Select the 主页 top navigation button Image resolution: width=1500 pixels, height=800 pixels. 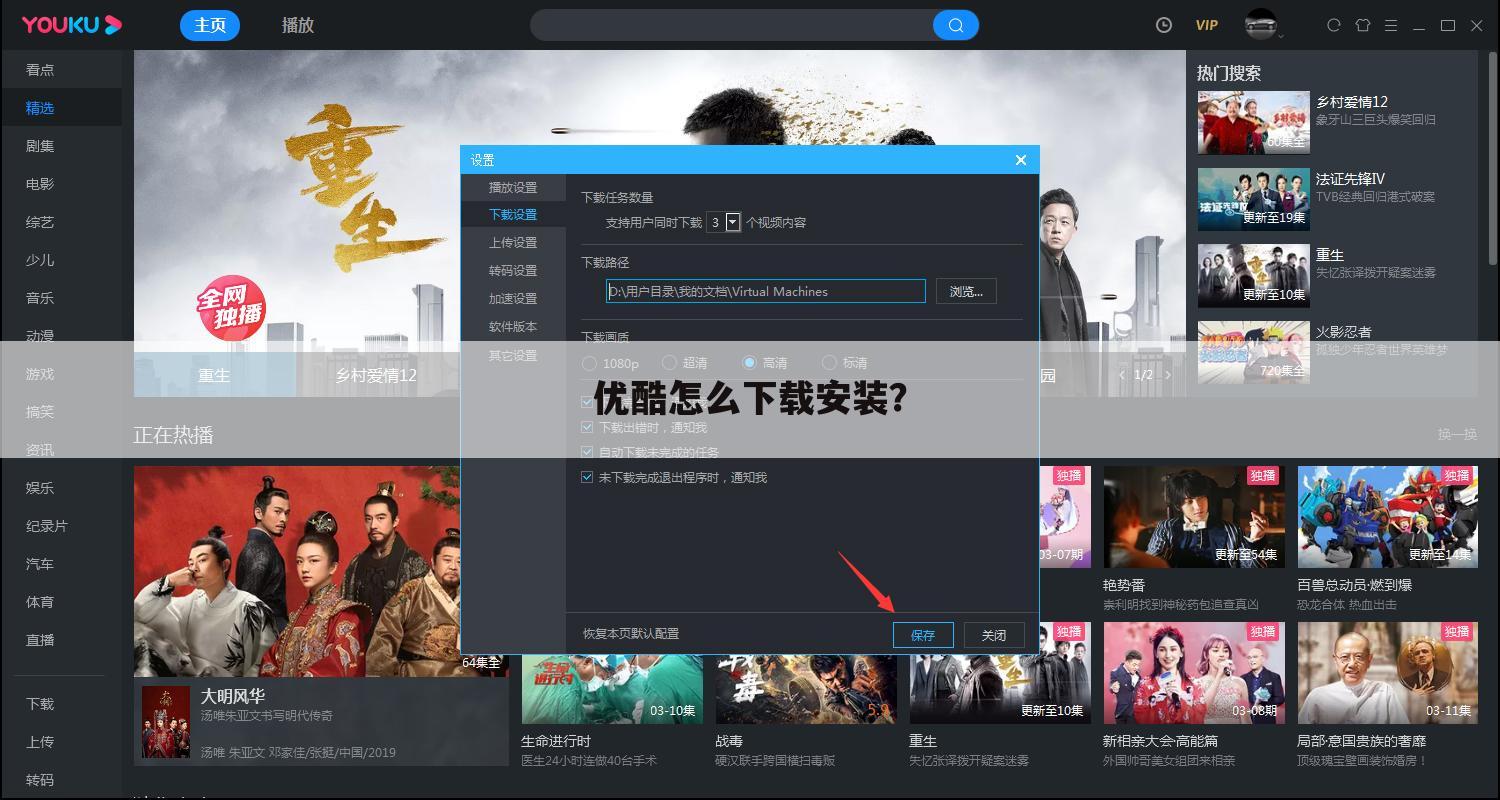210,25
